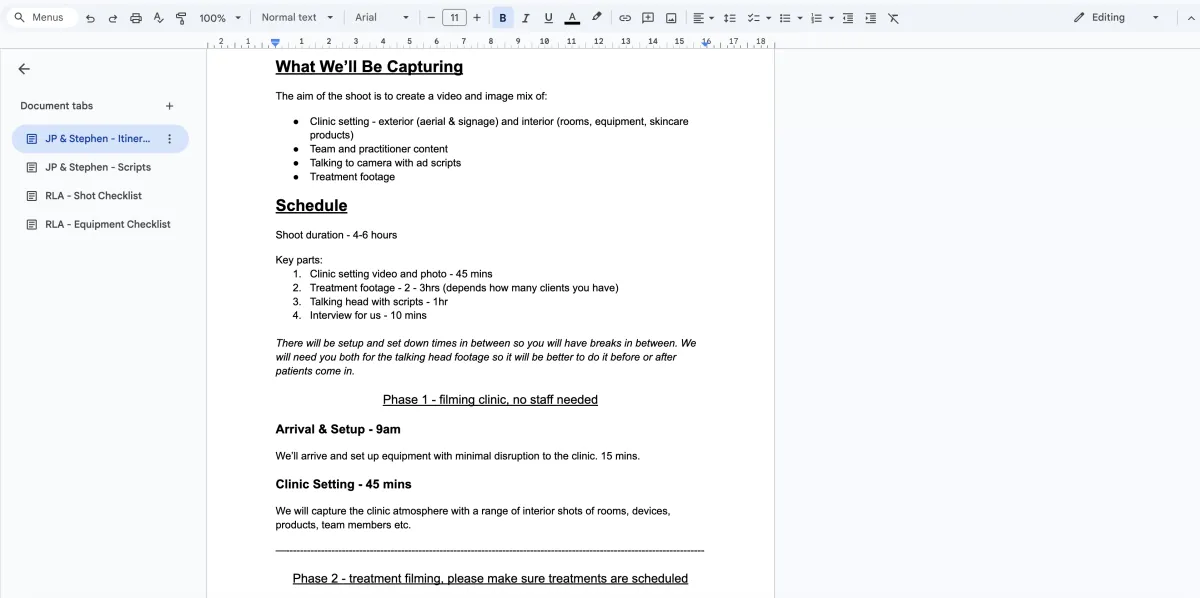Open the zoom 100% dropdown
The width and height of the screenshot is (1200, 598).
(x=220, y=18)
